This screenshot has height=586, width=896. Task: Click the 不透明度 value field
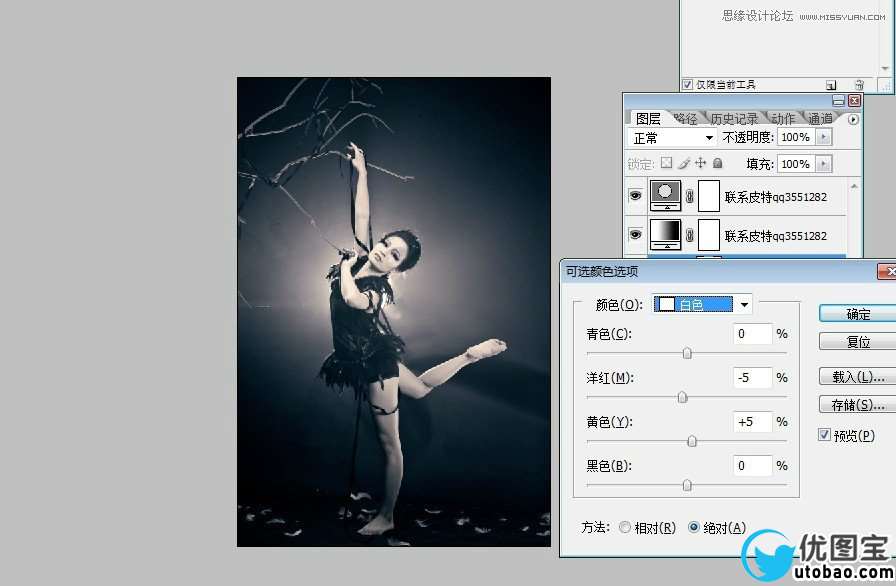(x=795, y=137)
